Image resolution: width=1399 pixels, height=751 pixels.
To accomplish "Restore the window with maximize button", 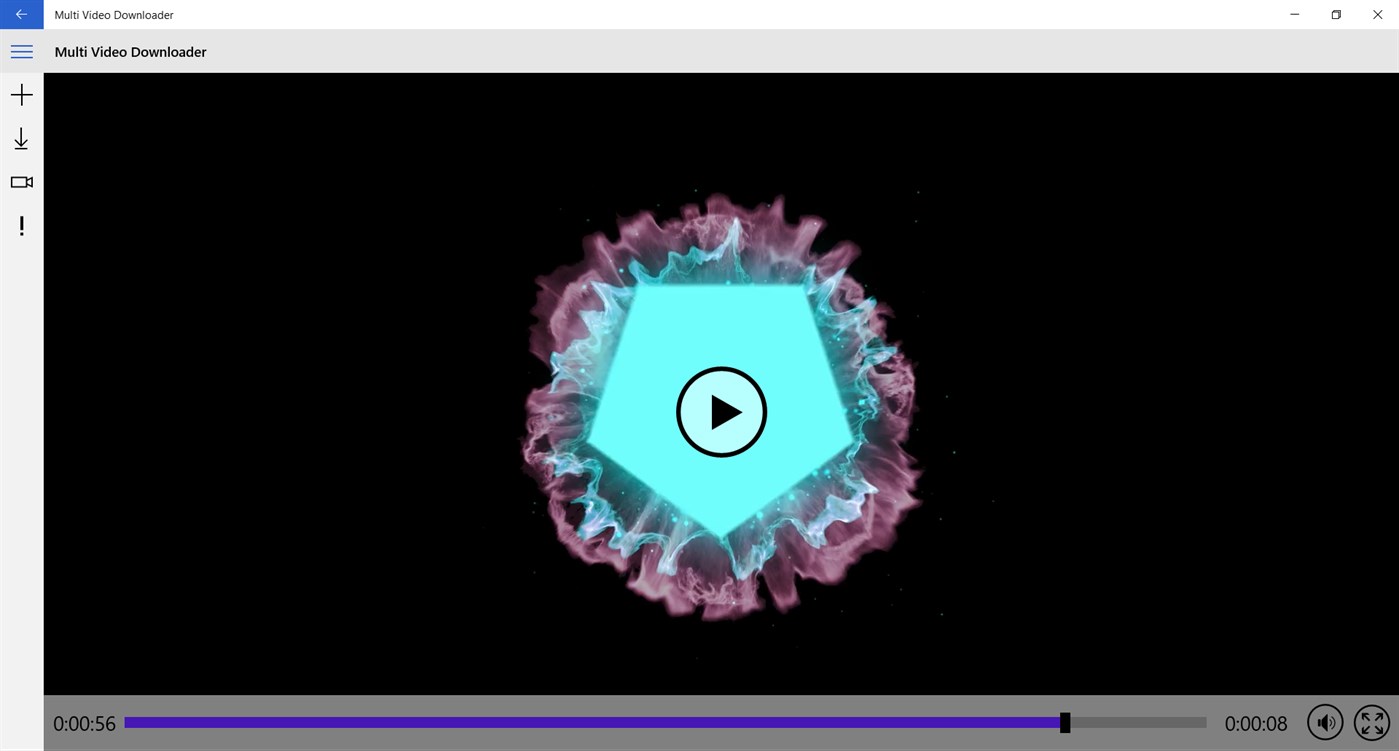I will point(1335,14).
